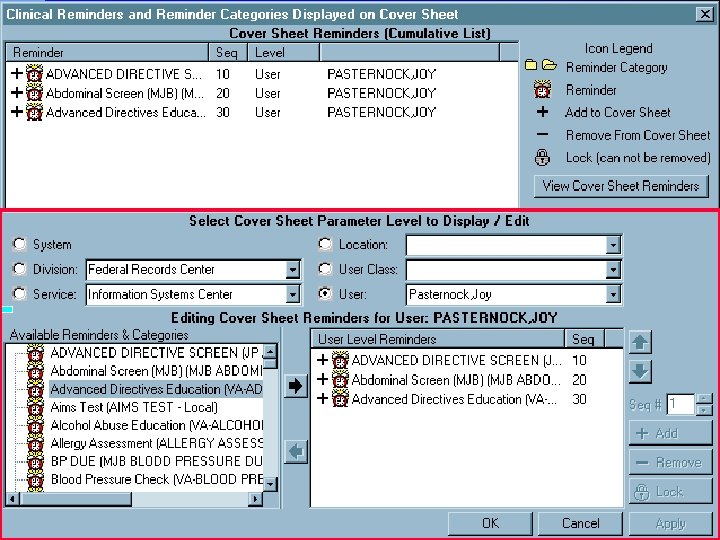Click Seq header in User Level Reminders list

(585, 339)
